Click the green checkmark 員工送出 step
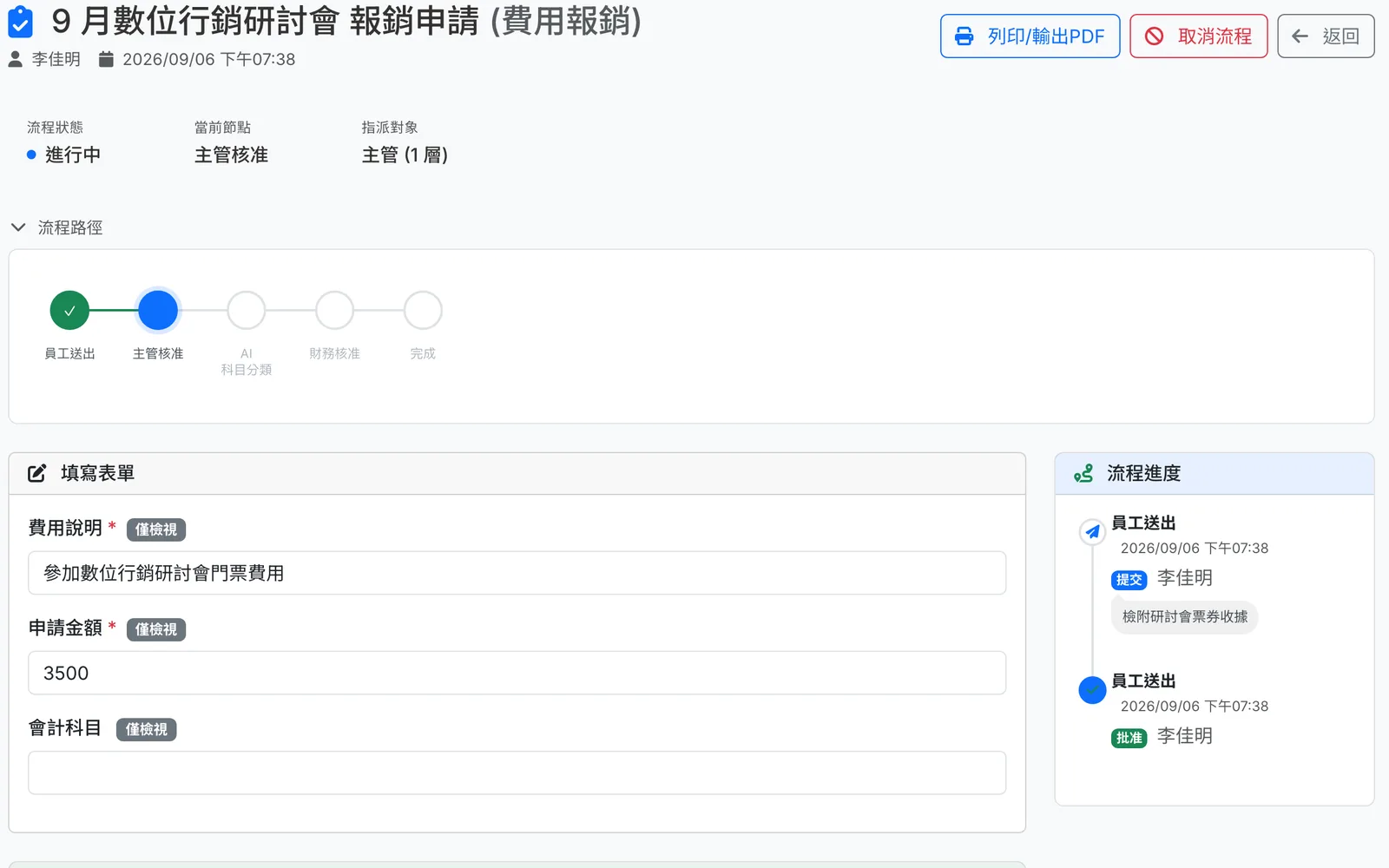Screen dimensions: 1389x868 click(x=69, y=310)
